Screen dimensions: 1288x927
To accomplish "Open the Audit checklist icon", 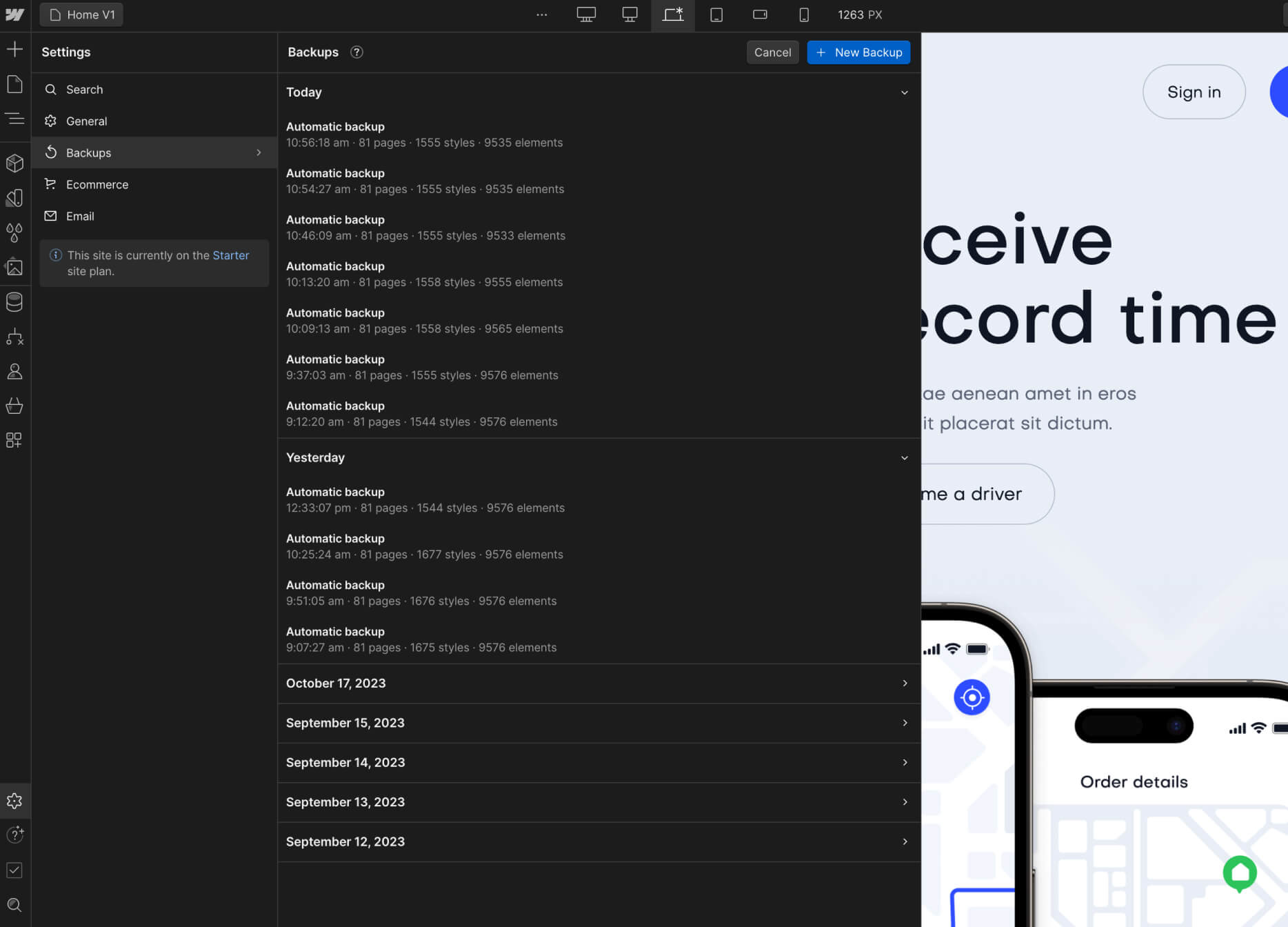I will pos(14,870).
